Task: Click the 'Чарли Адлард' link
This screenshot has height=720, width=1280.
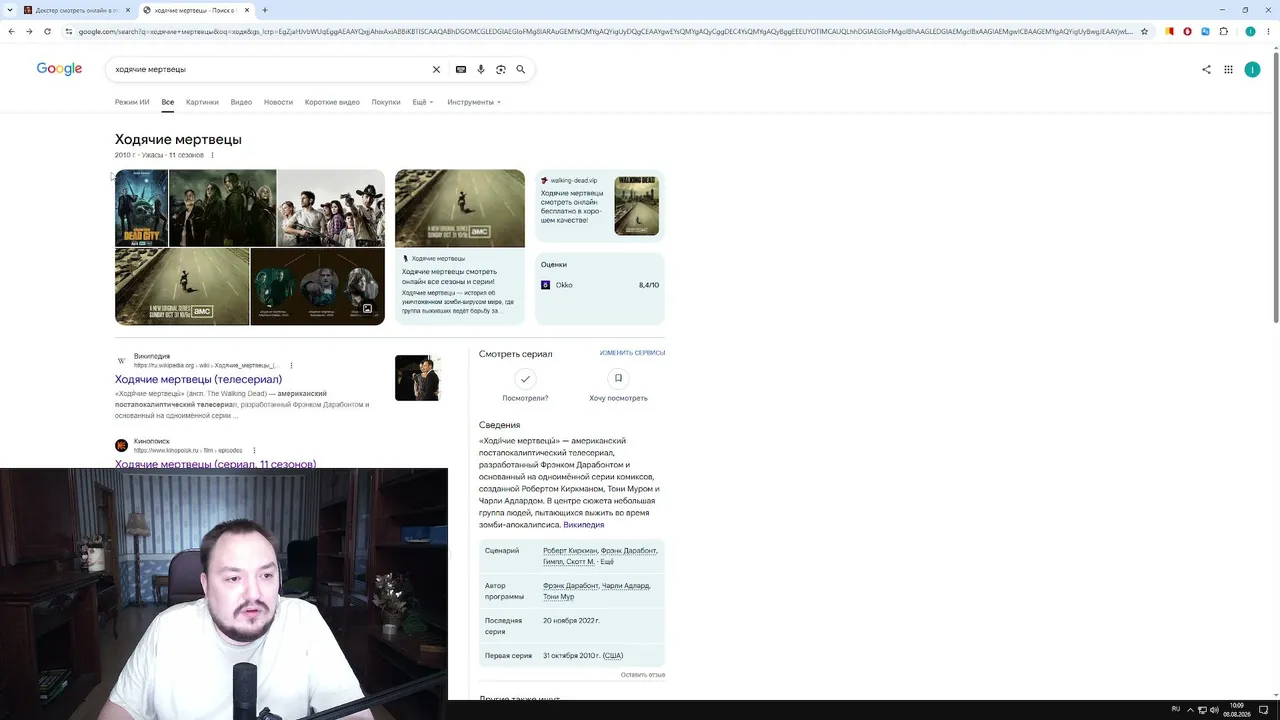Action: pos(626,586)
